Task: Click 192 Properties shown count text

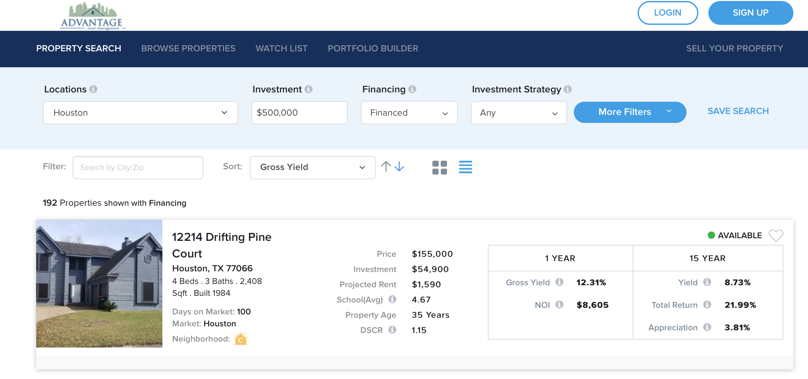Action: tap(114, 203)
